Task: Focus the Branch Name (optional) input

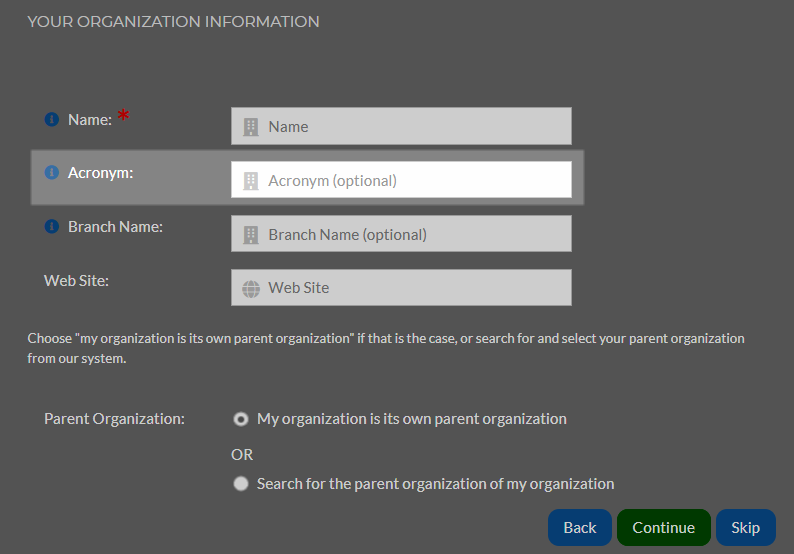Action: coord(401,233)
